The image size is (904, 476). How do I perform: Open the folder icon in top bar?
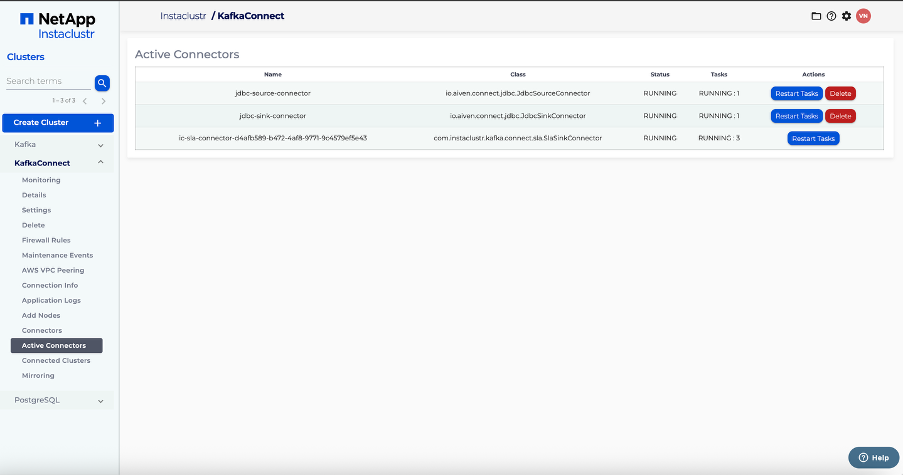pyautogui.click(x=816, y=16)
